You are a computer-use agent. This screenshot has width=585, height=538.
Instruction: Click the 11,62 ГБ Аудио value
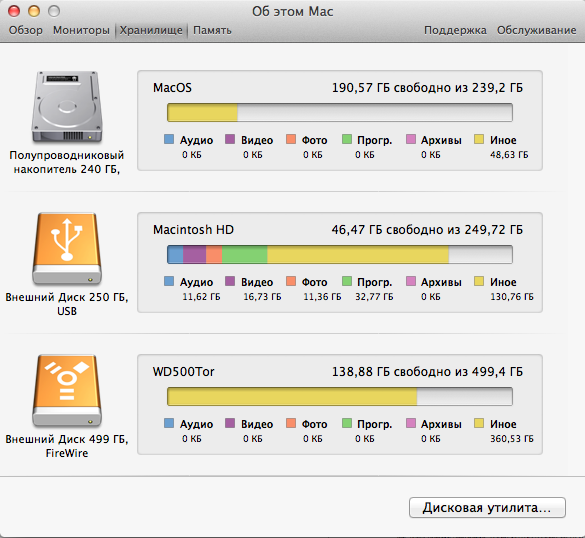click(x=201, y=297)
